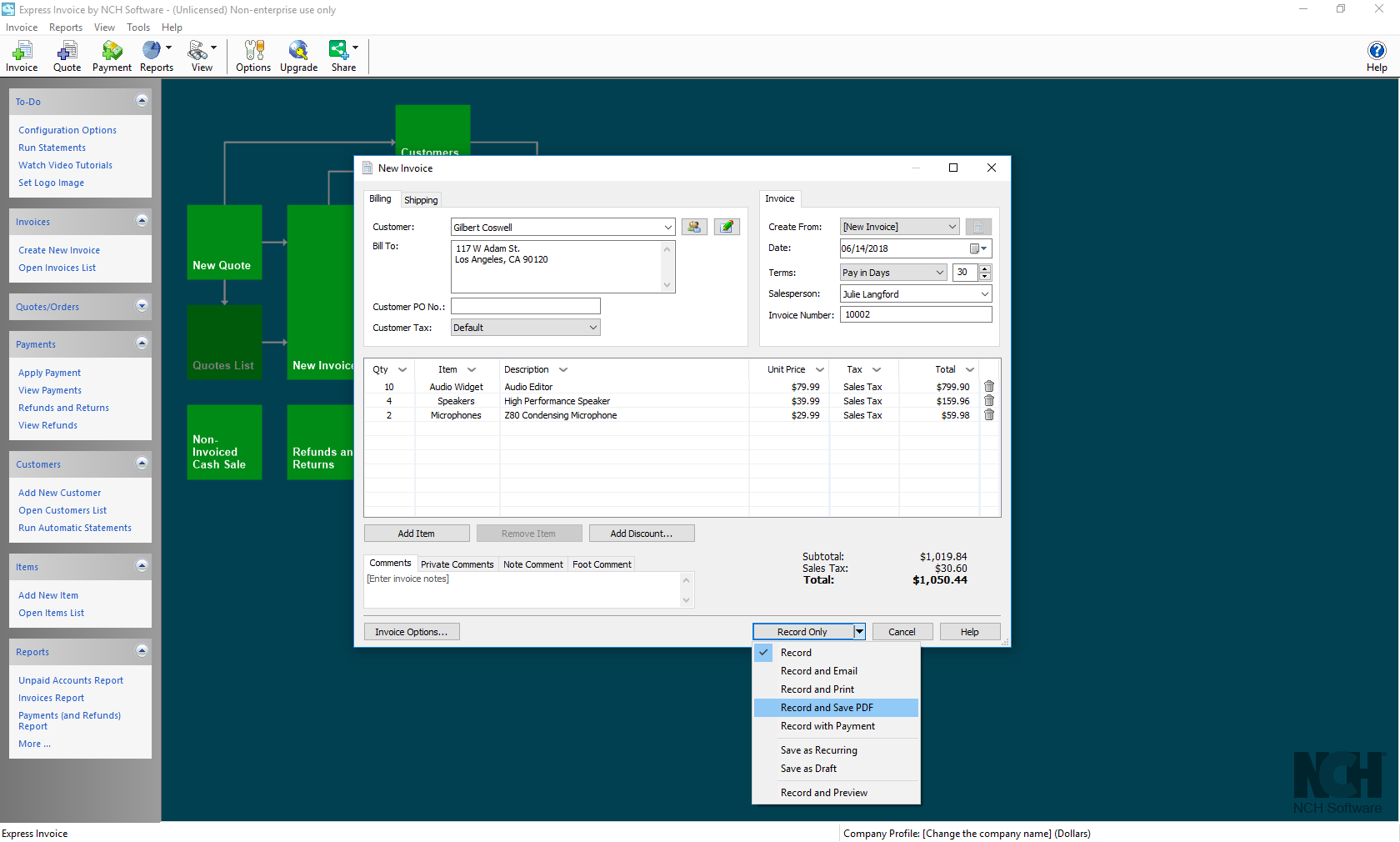Open the Invoice menu in the menu bar

(x=22, y=28)
